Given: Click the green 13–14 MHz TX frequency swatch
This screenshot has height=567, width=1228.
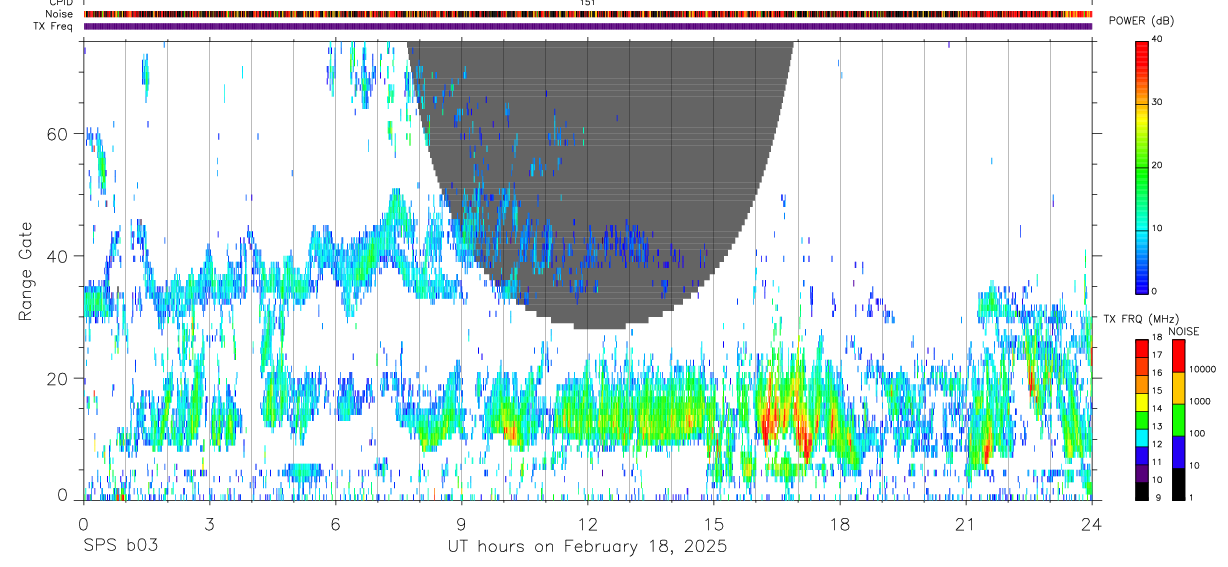Looking at the screenshot, I should pos(1141,420).
